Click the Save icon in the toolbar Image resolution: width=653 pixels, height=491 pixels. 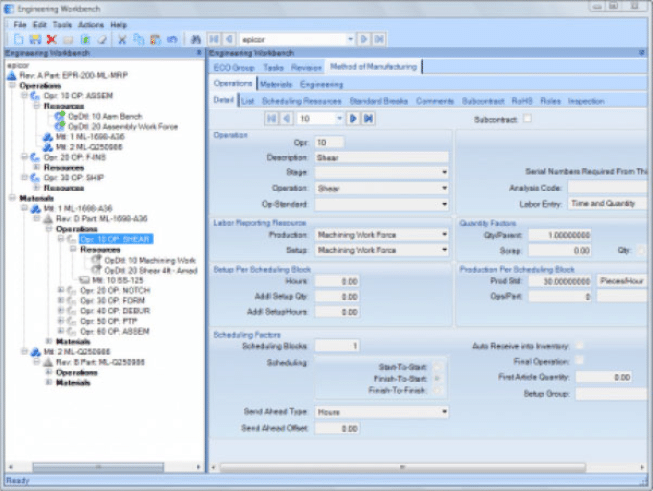[35, 39]
